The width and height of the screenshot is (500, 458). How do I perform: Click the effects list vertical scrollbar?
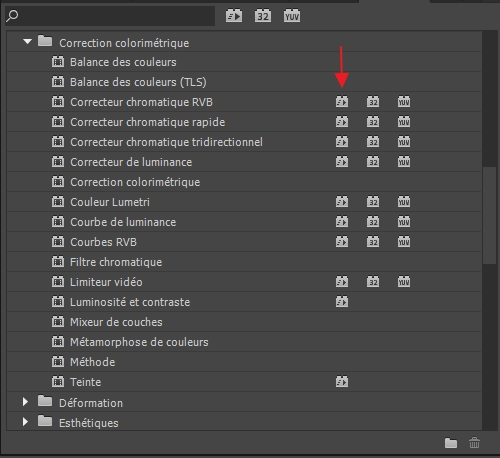489,215
